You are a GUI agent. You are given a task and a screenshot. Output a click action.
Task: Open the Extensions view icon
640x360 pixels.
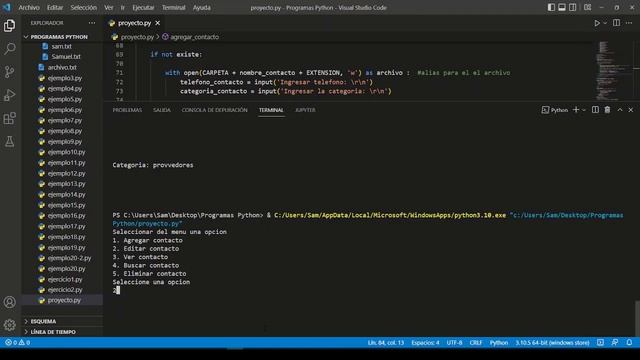pyautogui.click(x=9, y=118)
